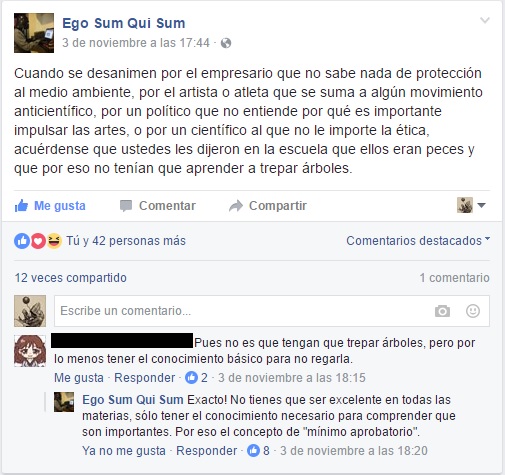Click Responder under the first comment
Viewport: 505px width, 475px height.
point(144,378)
